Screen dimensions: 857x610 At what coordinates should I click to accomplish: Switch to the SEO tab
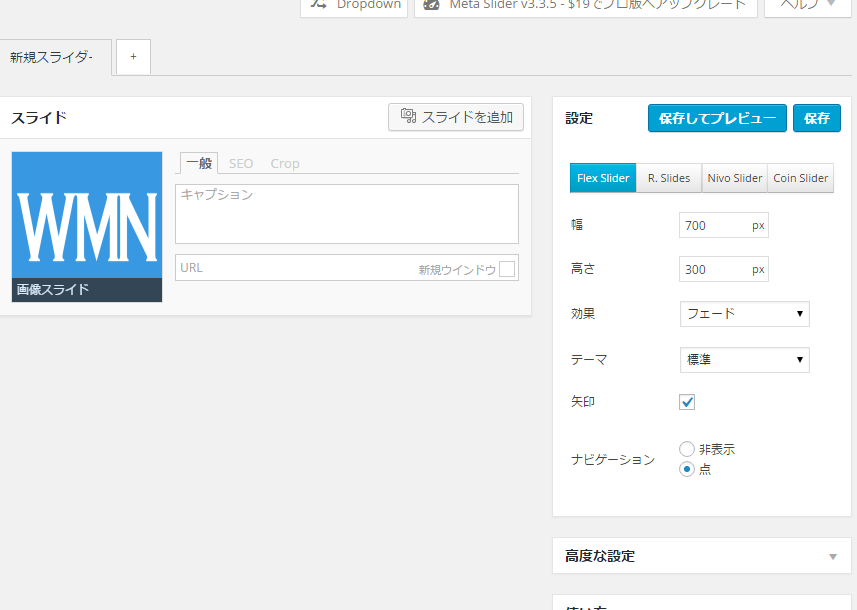click(240, 163)
